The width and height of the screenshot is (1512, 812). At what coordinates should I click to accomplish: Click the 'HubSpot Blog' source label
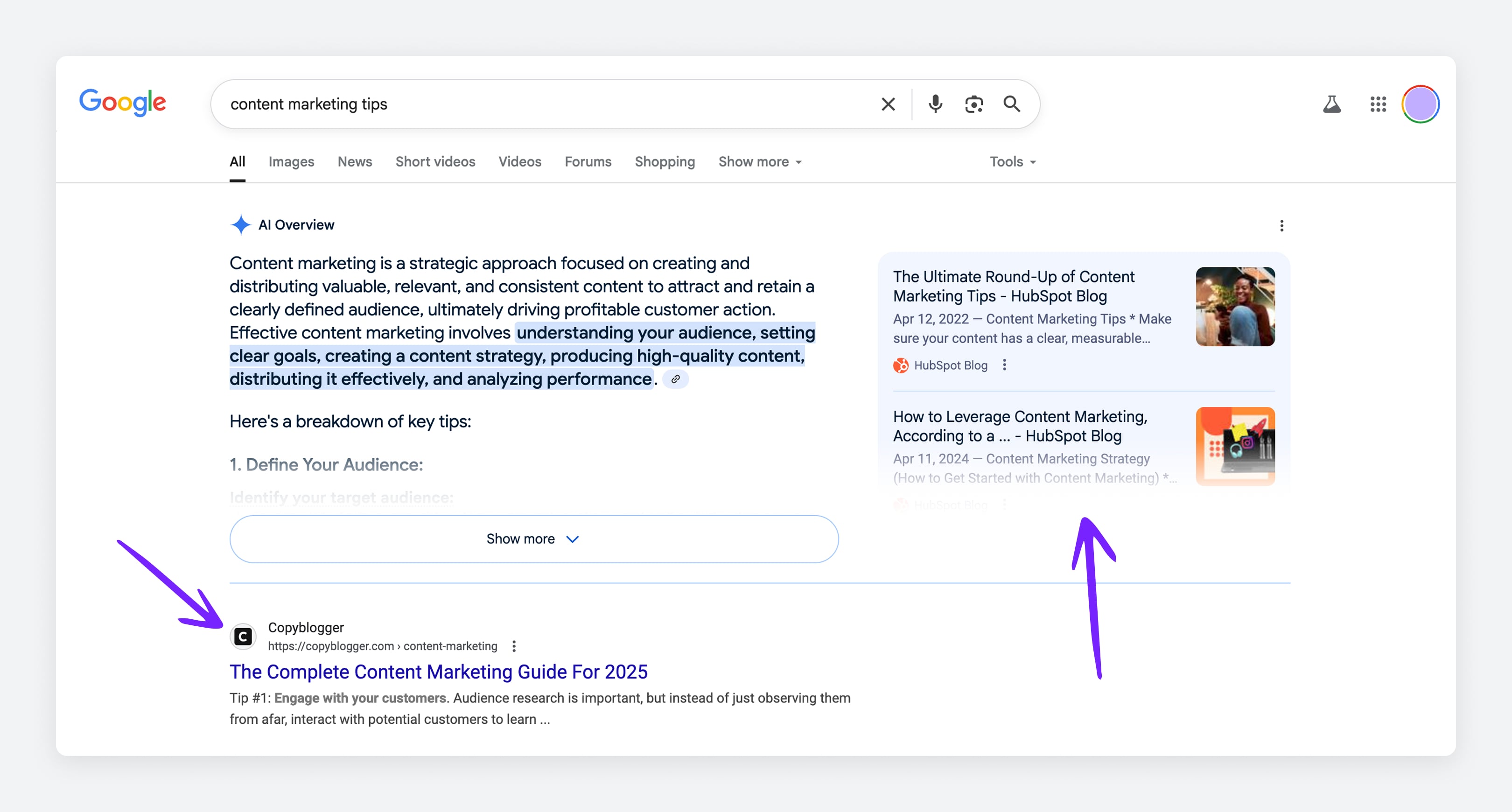950,365
